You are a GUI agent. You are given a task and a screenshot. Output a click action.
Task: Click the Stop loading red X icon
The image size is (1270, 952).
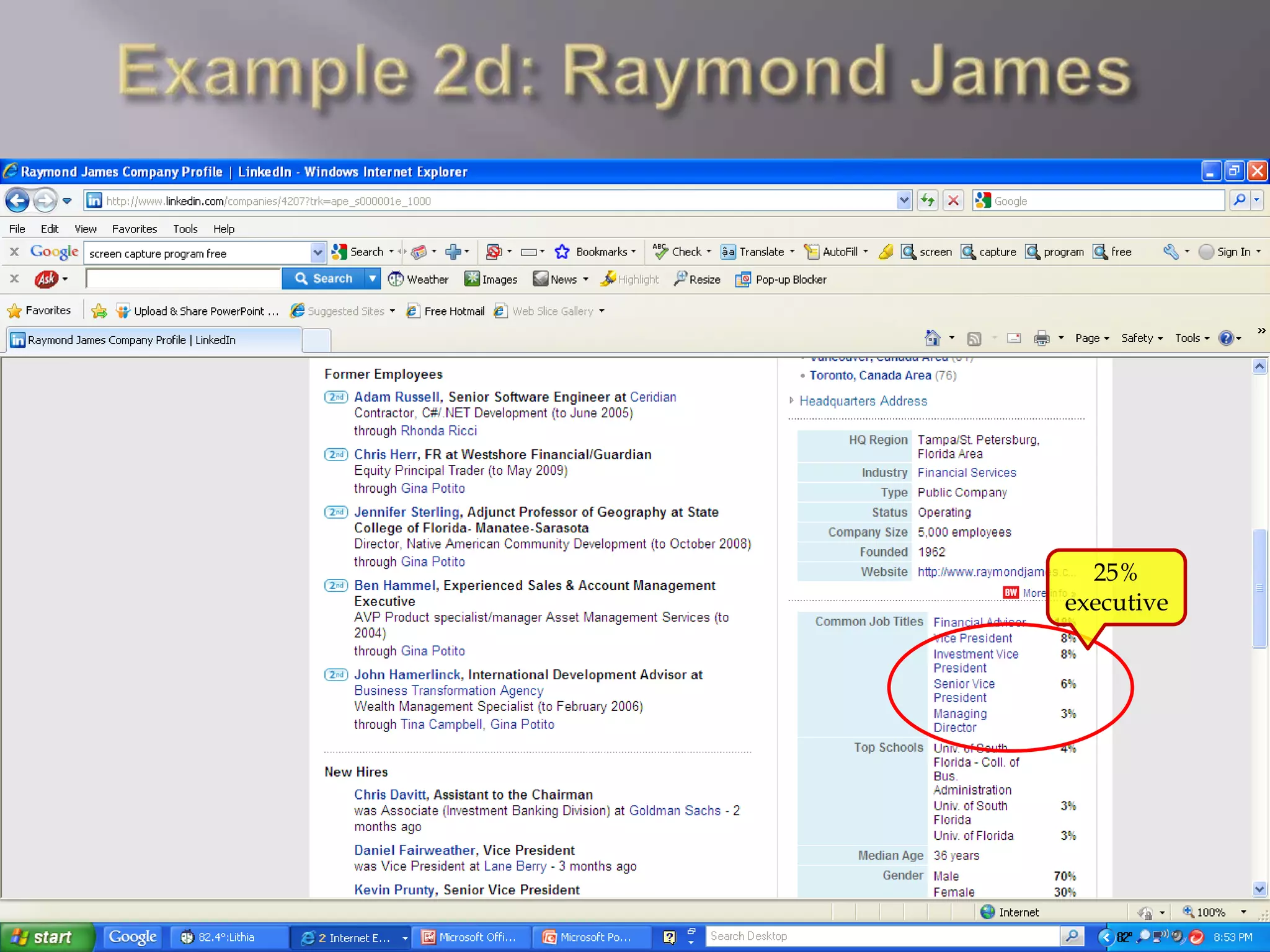coord(954,201)
